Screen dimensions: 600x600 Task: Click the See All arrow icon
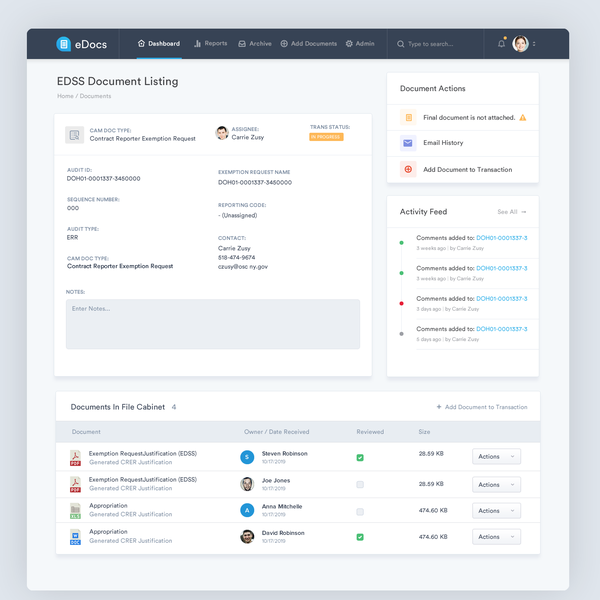524,212
